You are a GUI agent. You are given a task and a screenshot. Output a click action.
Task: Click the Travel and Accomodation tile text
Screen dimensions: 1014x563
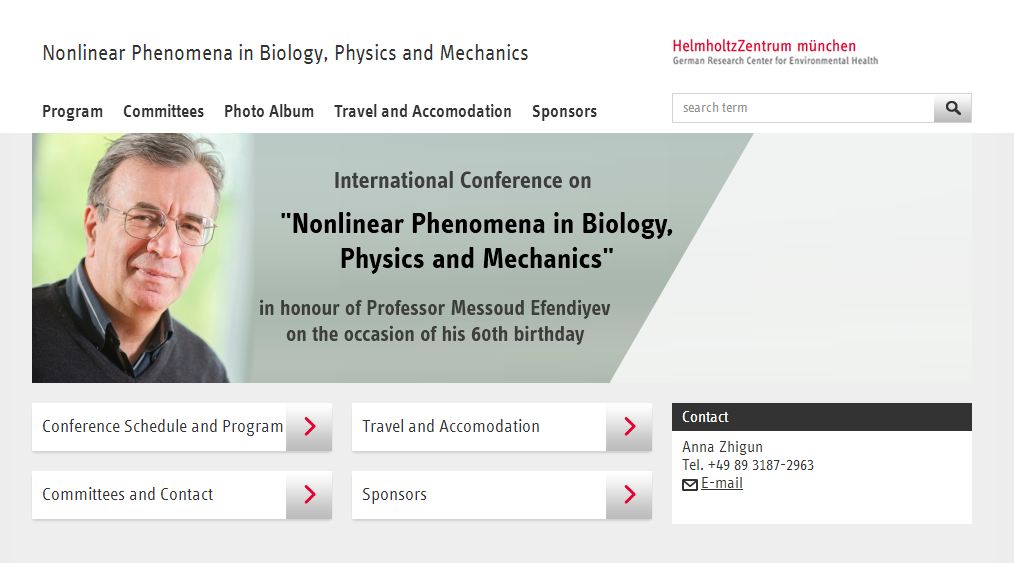pos(451,427)
